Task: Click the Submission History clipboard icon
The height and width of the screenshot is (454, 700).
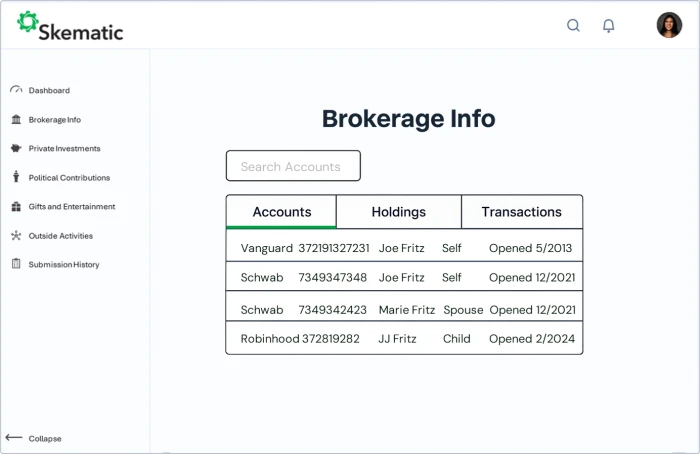Action: [x=16, y=264]
